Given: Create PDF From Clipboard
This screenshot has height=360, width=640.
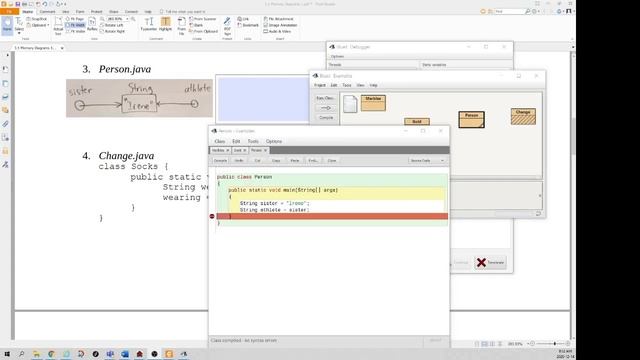Looking at the screenshot, I should click(x=204, y=31).
